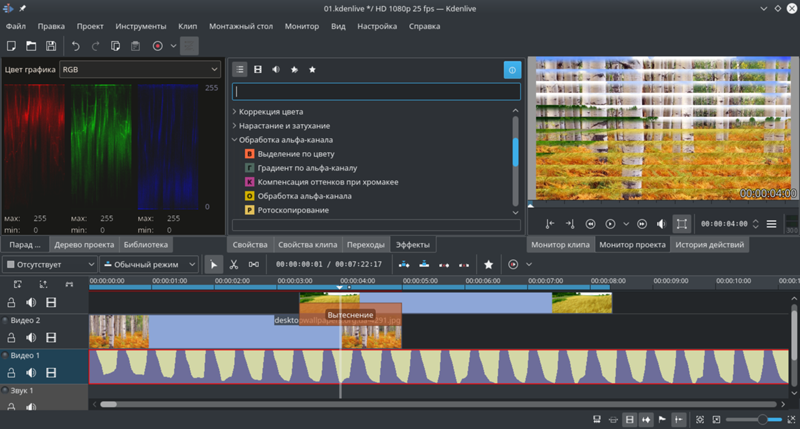Open the Цвет графика RGB dropdown
The width and height of the screenshot is (800, 429).
[139, 69]
